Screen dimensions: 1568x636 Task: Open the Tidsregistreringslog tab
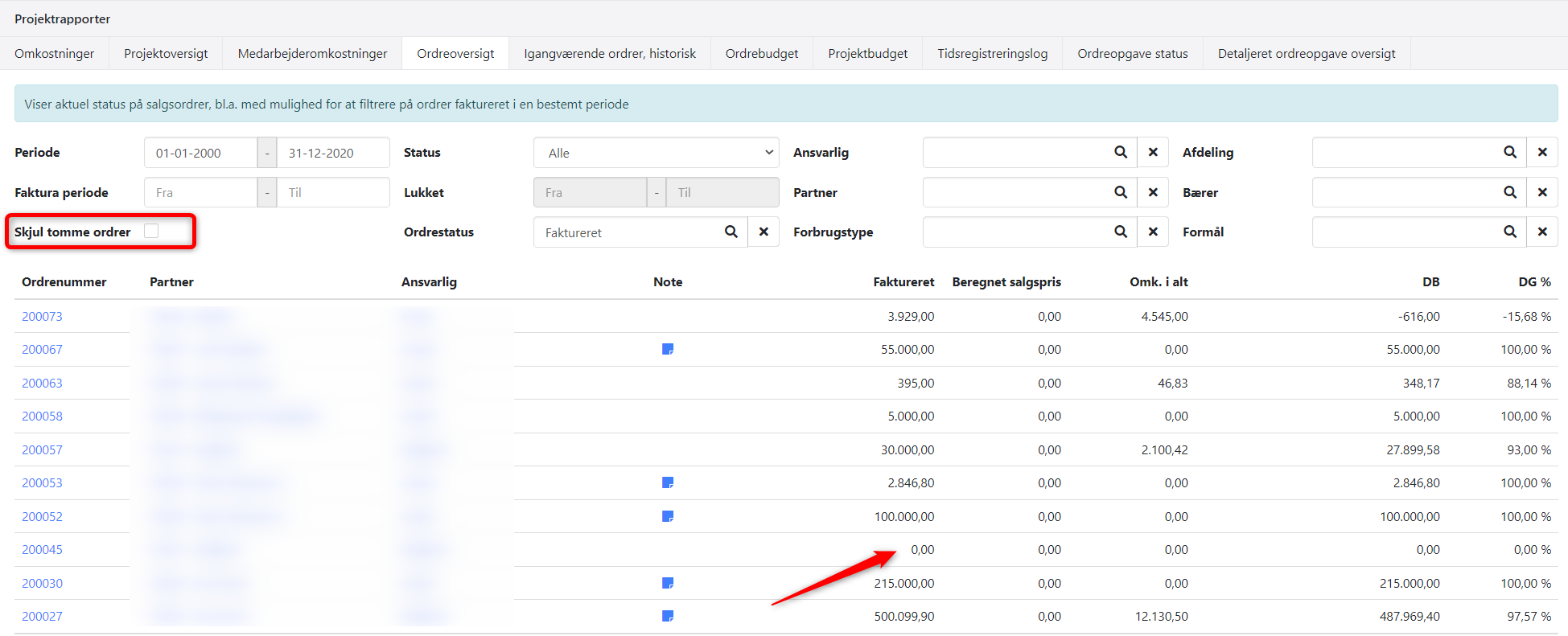pos(992,54)
